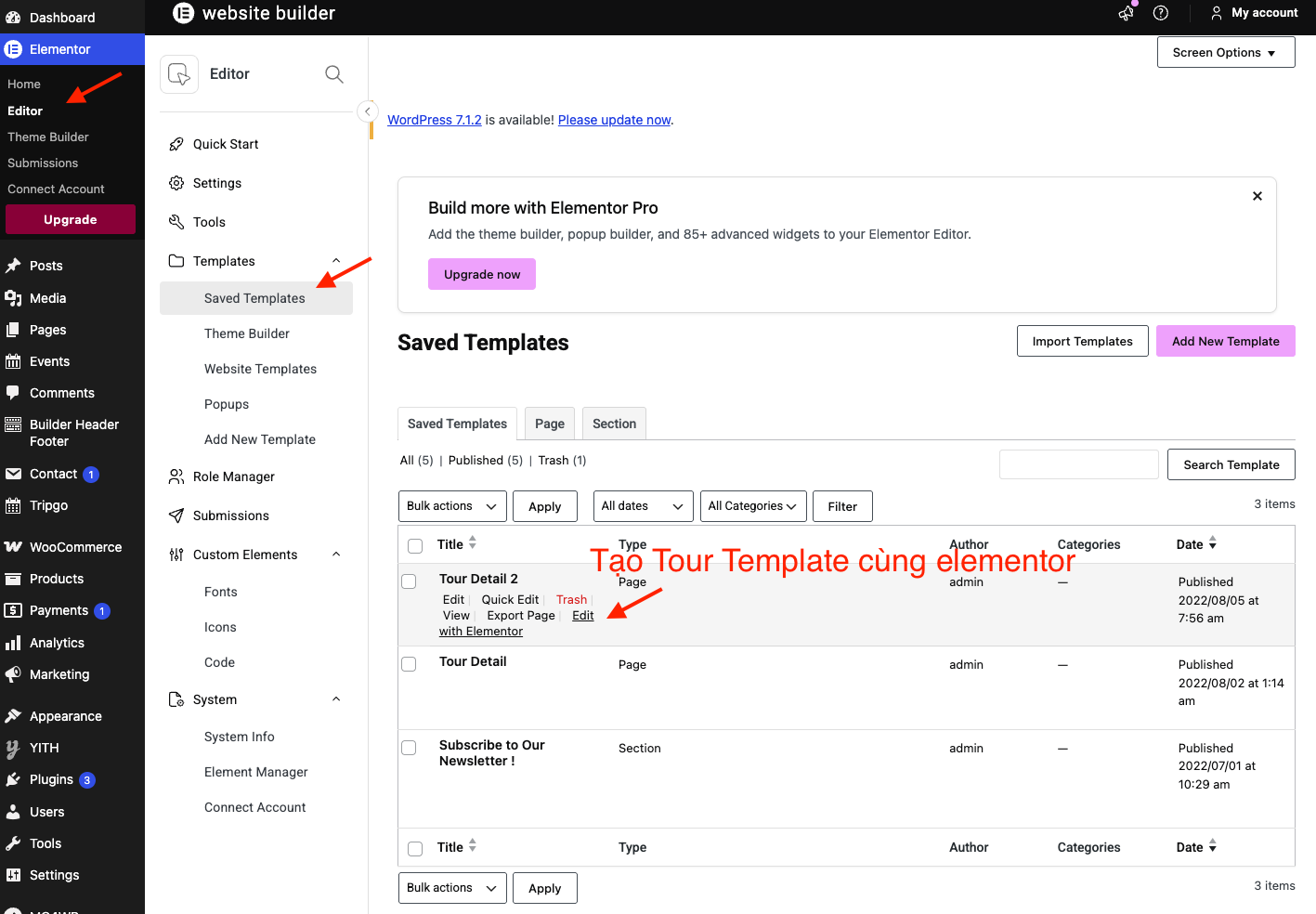Click the Events calendar icon
Image resolution: width=1316 pixels, height=914 pixels.
pyautogui.click(x=13, y=361)
